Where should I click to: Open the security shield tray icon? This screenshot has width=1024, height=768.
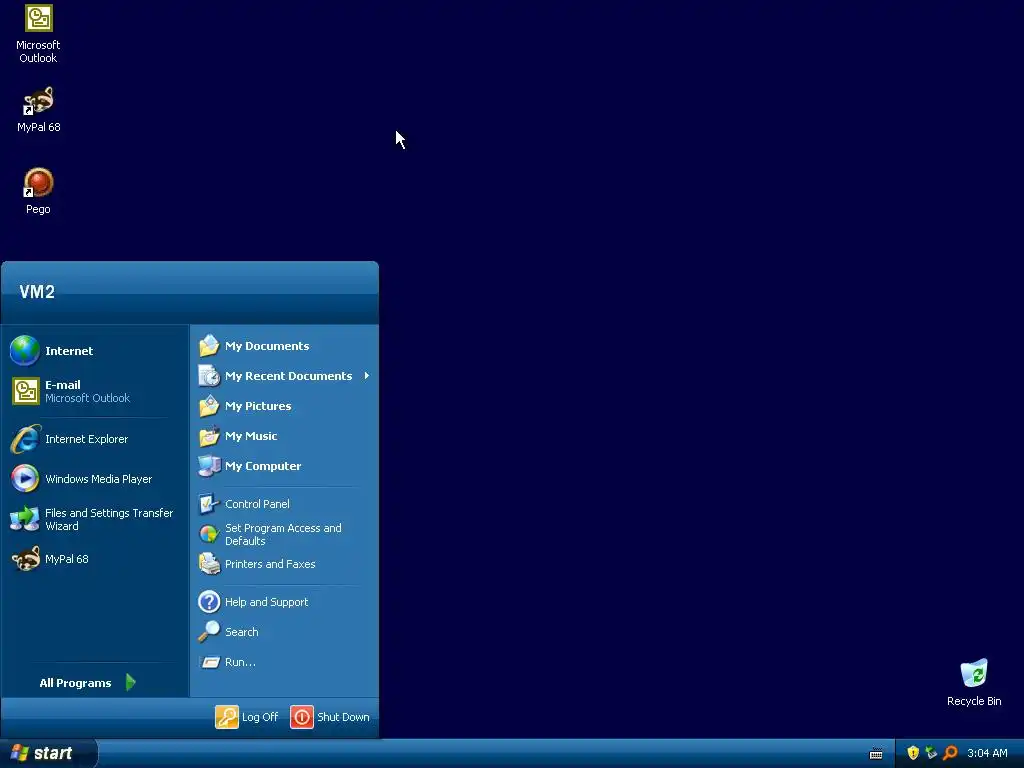click(913, 753)
